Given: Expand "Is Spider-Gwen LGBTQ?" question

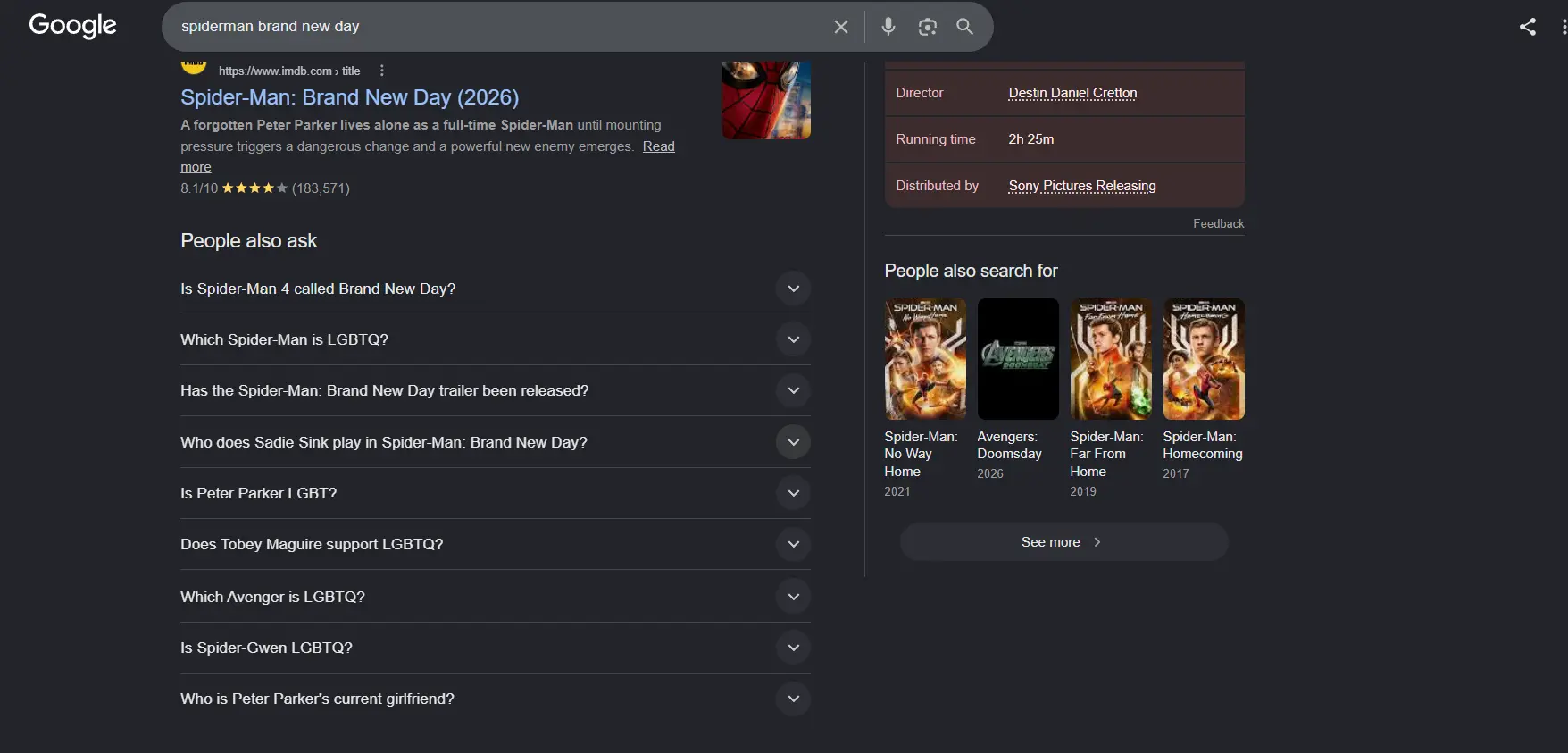Looking at the screenshot, I should [496, 648].
